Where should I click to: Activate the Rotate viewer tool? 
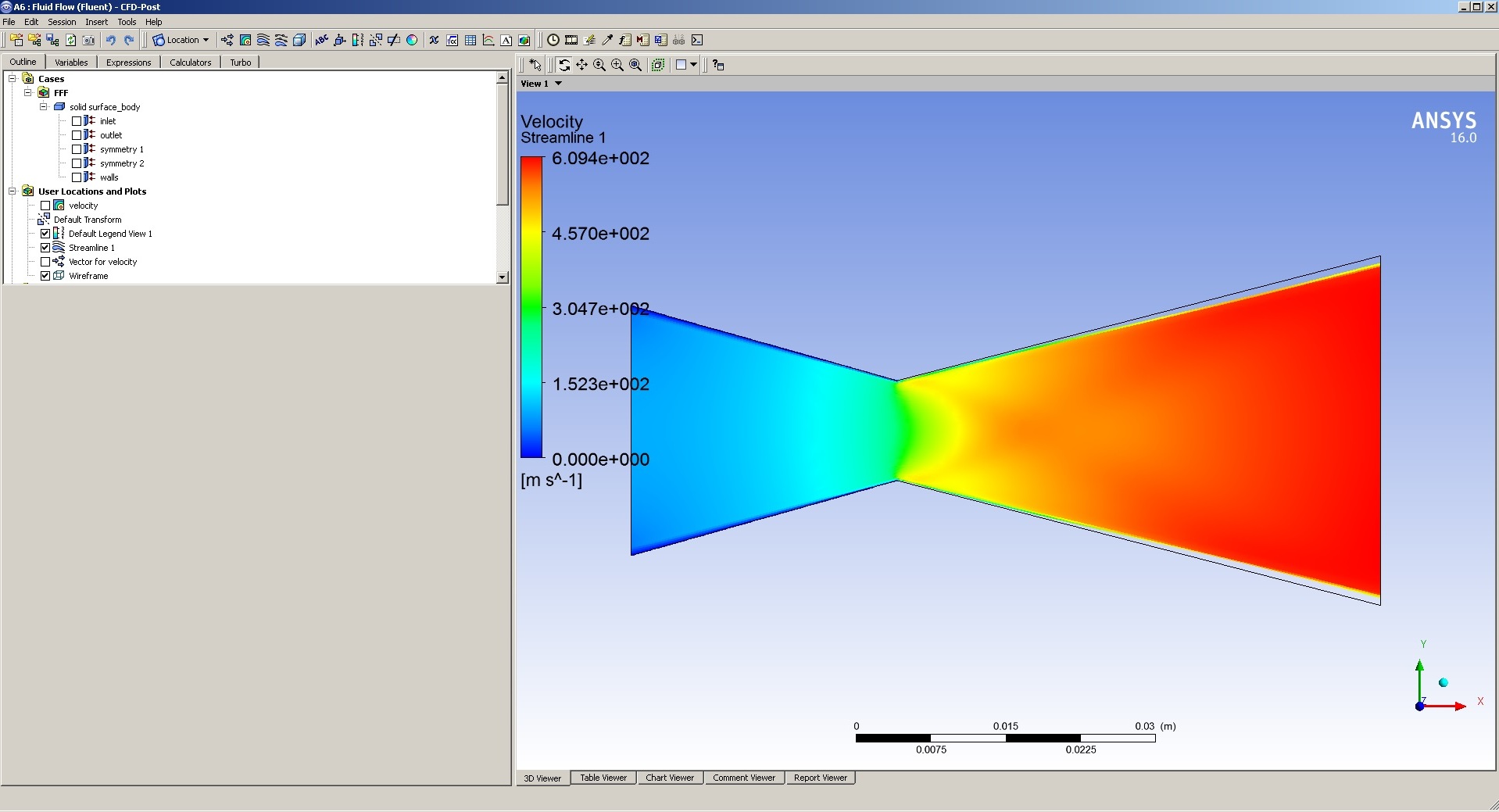tap(563, 65)
